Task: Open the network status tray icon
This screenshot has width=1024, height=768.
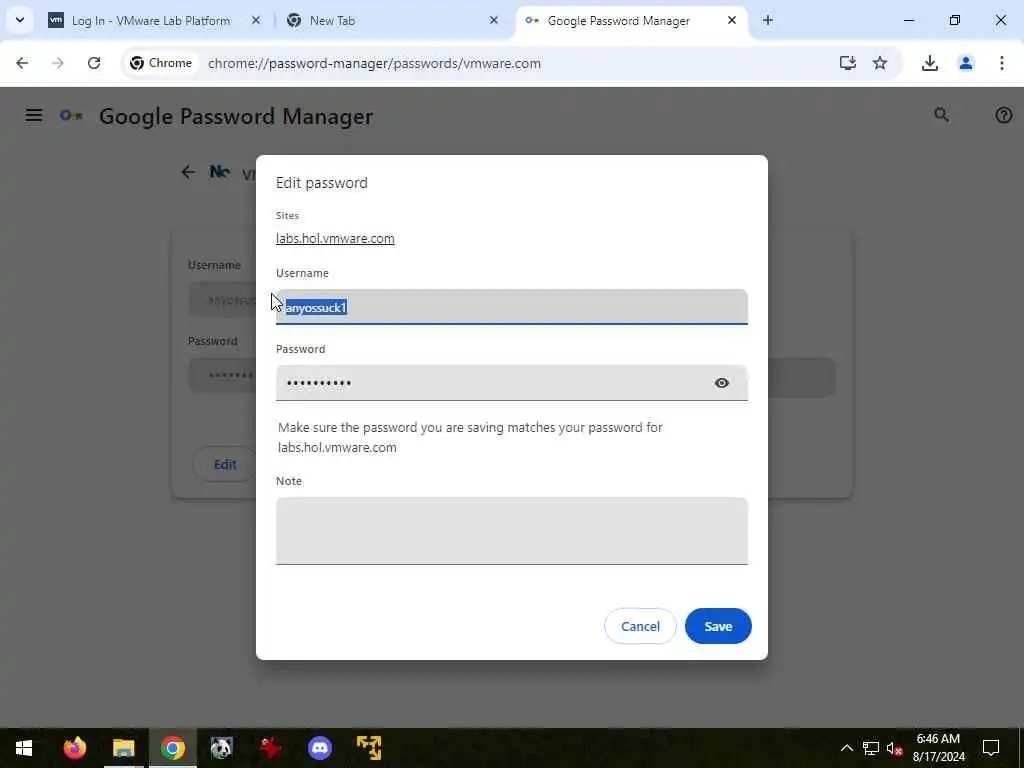Action: tap(871, 748)
